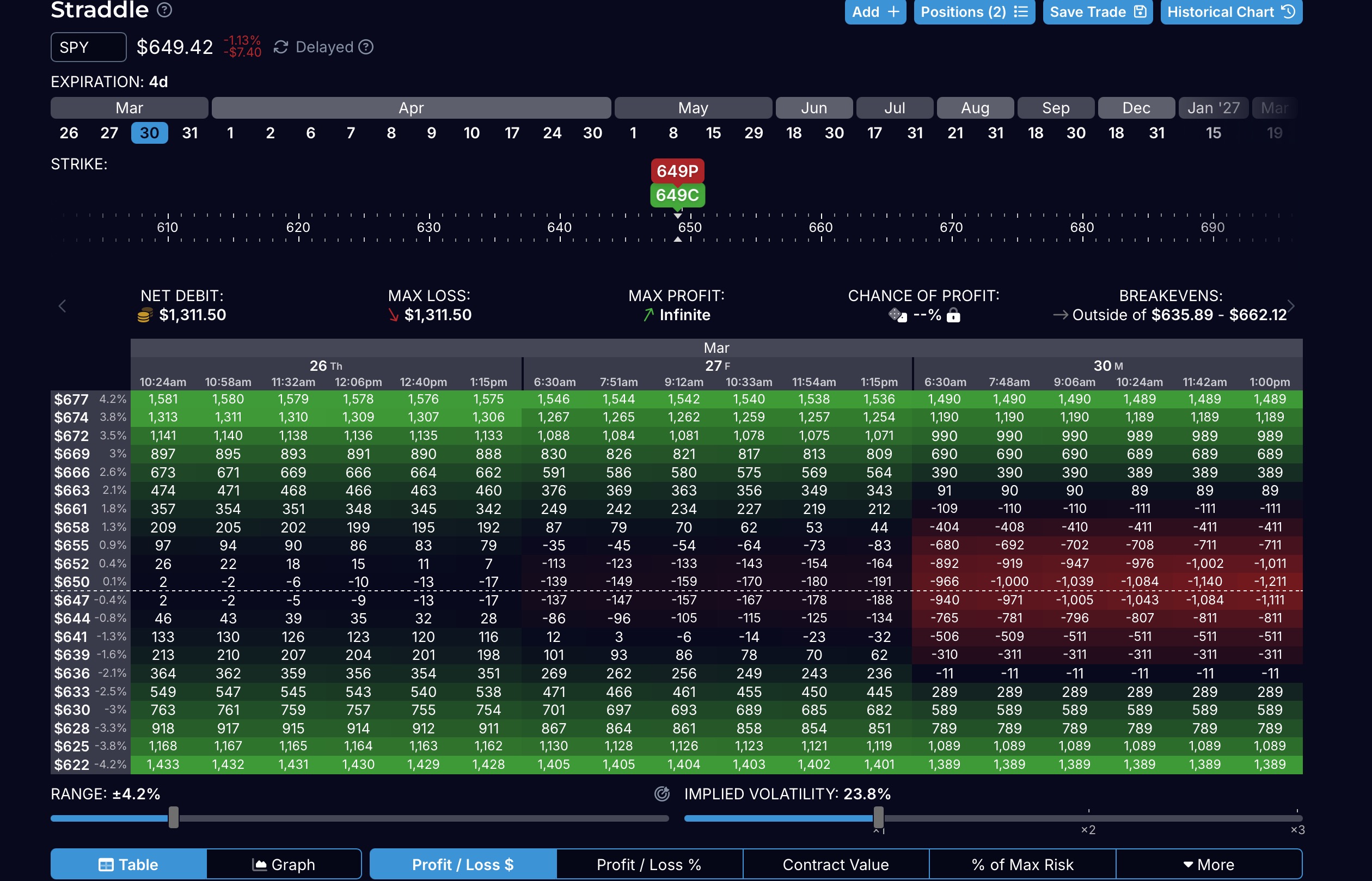Viewport: 1372px width, 881px height.
Task: Click the Delayed info question-mark icon
Action: (x=366, y=47)
